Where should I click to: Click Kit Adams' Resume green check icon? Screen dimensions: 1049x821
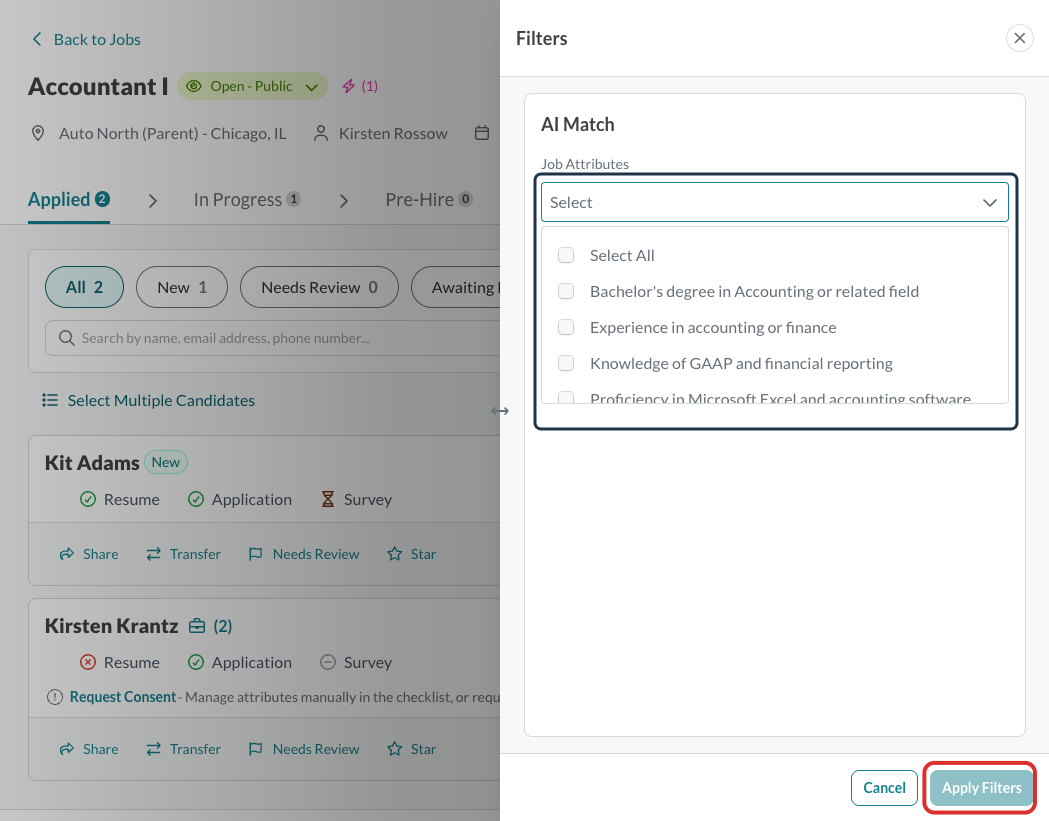pos(88,499)
